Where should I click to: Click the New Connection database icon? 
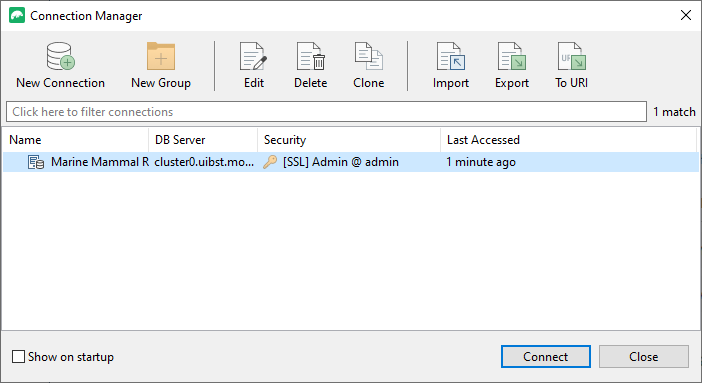tap(60, 56)
